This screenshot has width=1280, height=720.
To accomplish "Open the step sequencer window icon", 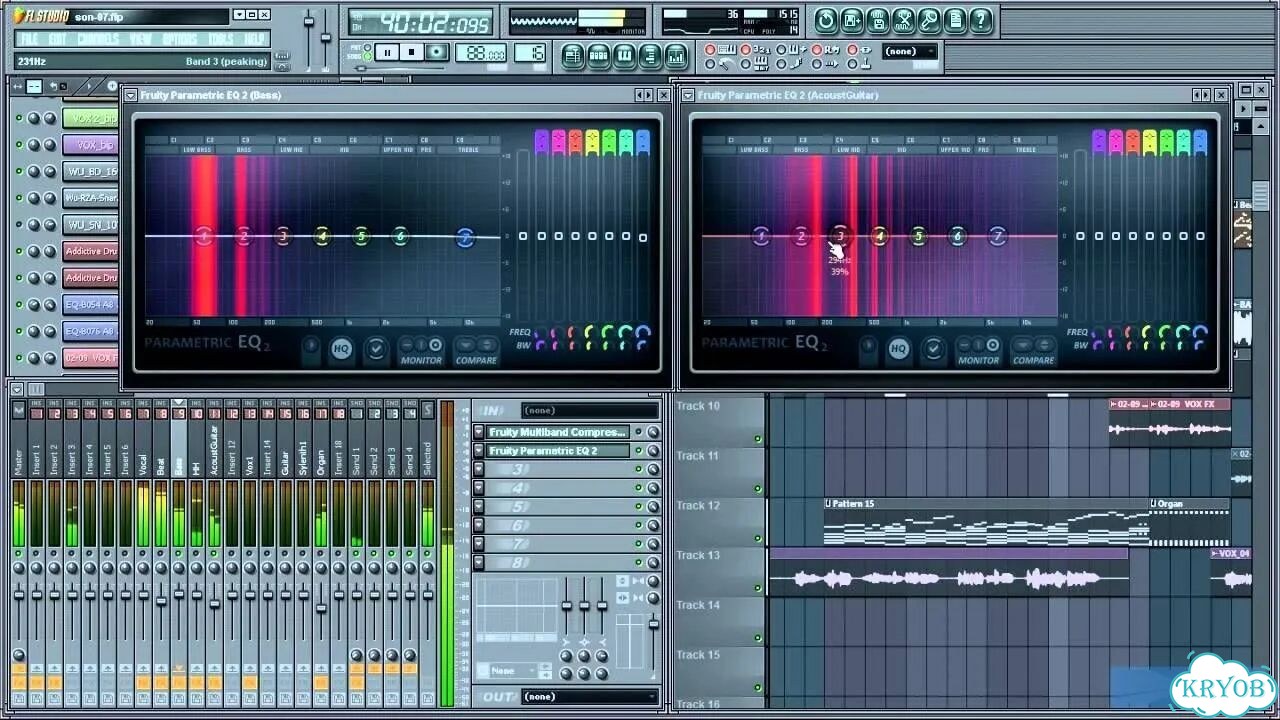I will (599, 56).
